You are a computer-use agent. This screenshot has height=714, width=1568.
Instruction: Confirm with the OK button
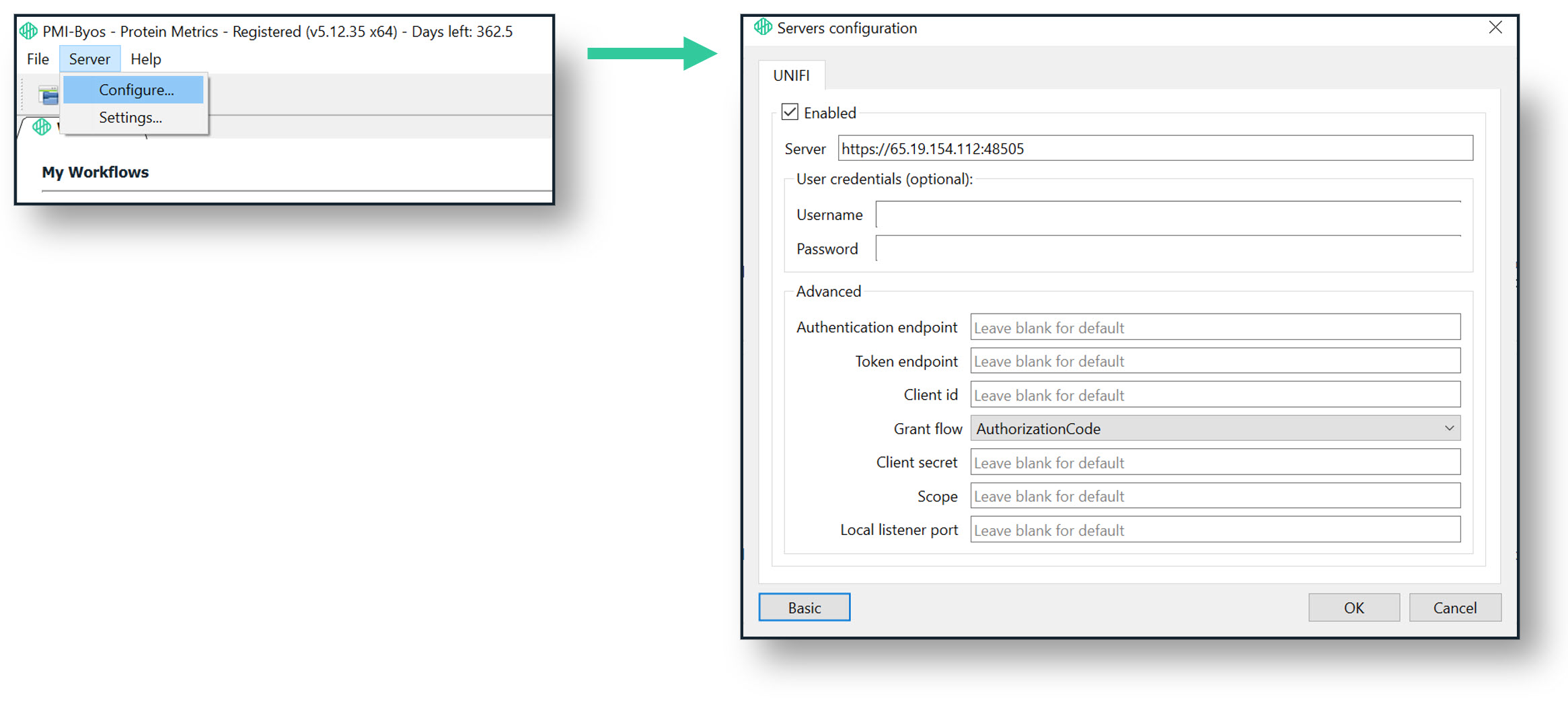(1353, 608)
